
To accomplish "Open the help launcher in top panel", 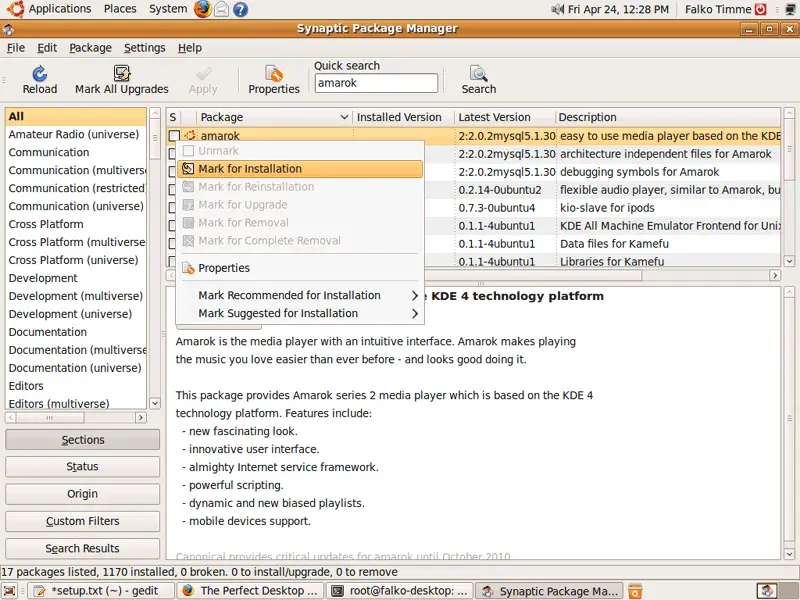I will pyautogui.click(x=240, y=9).
